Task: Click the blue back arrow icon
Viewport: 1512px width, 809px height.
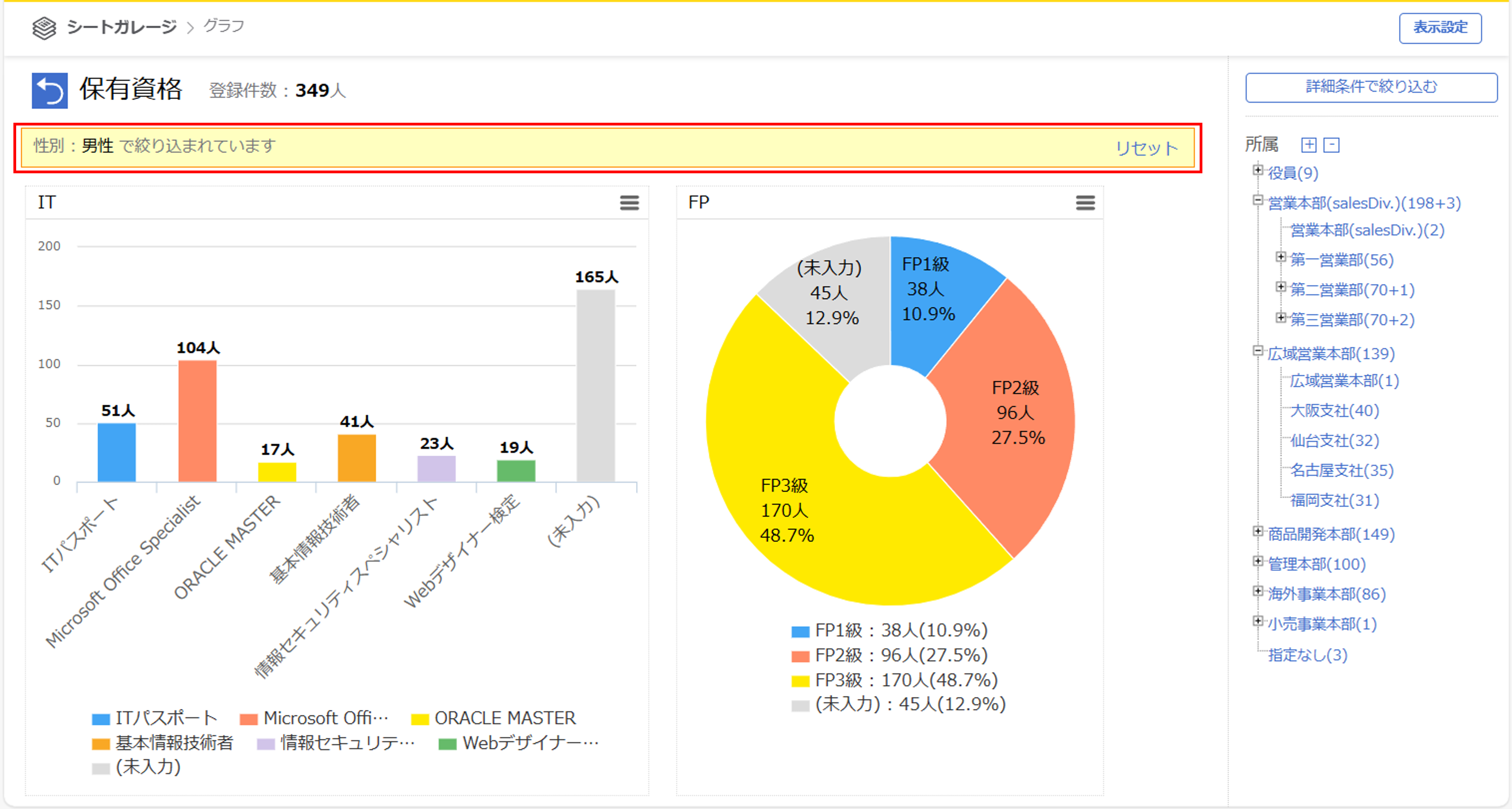Action: 49,90
